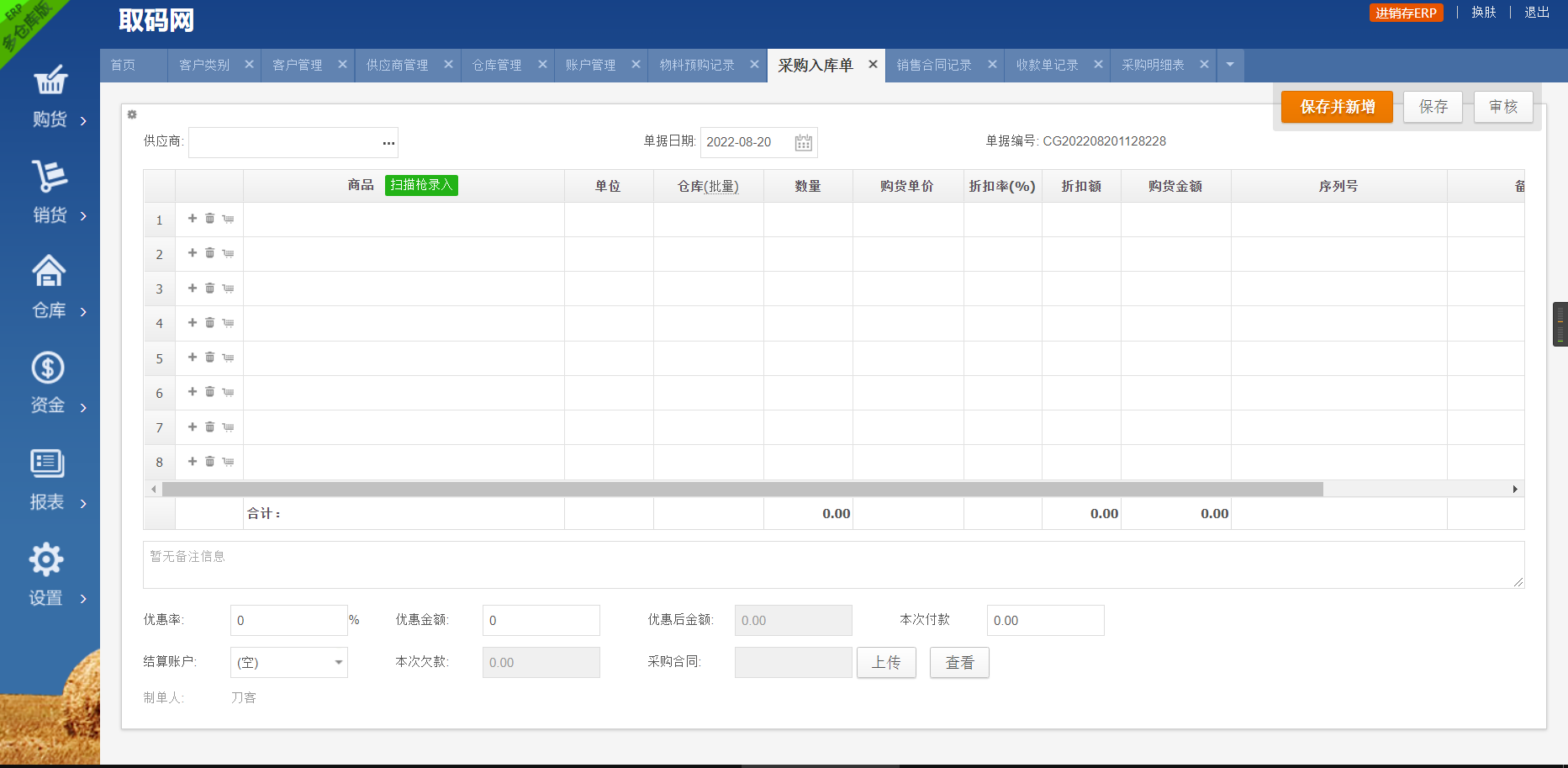Close the 客户类别 tab

click(249, 64)
